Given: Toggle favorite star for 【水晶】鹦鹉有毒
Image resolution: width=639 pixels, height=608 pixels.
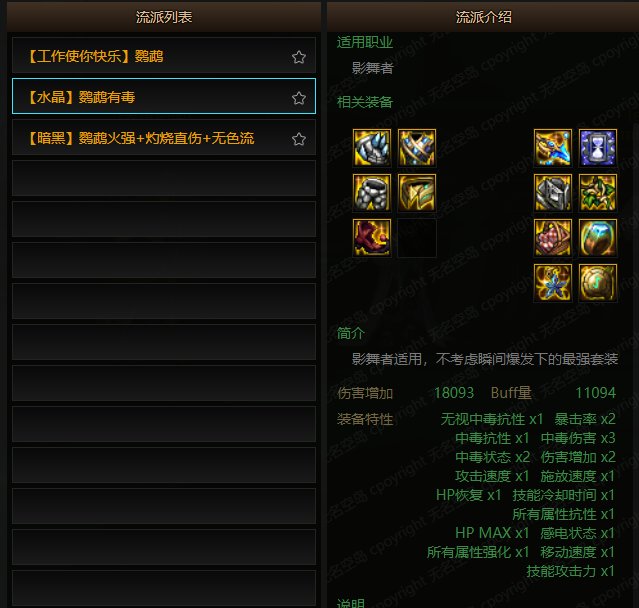Looking at the screenshot, I should [x=299, y=98].
